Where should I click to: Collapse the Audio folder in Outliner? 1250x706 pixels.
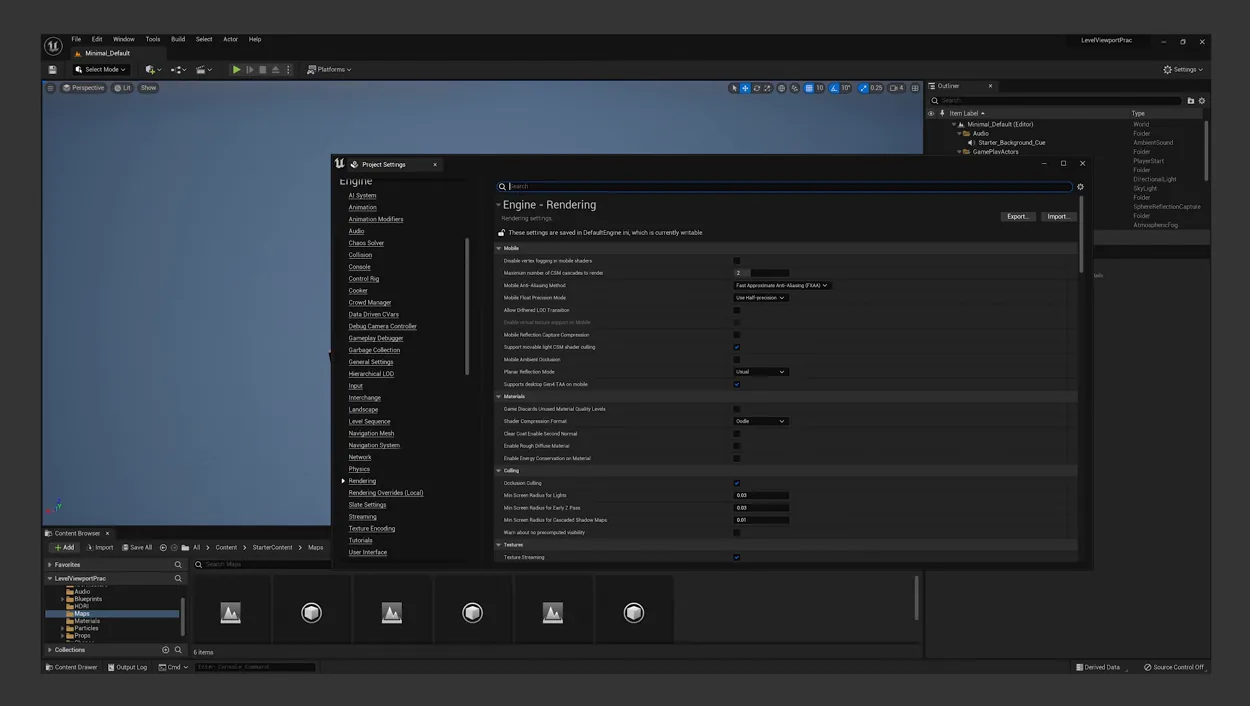(x=960, y=133)
